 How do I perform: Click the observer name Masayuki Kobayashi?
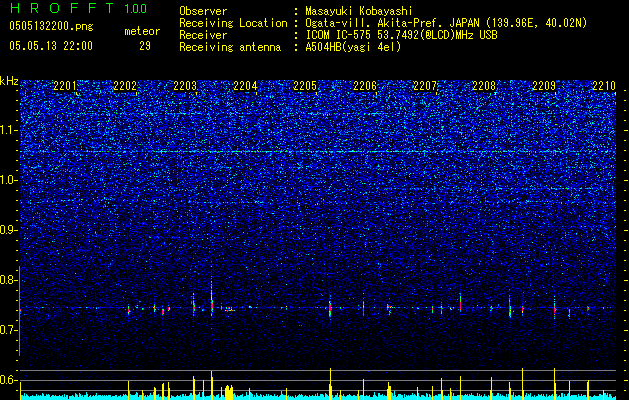pos(359,11)
